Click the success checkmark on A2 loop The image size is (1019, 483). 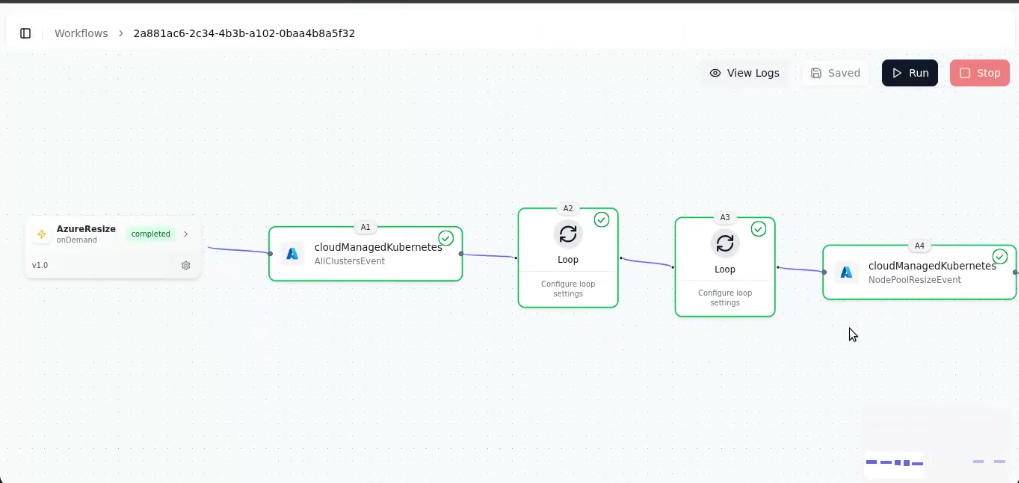(601, 220)
